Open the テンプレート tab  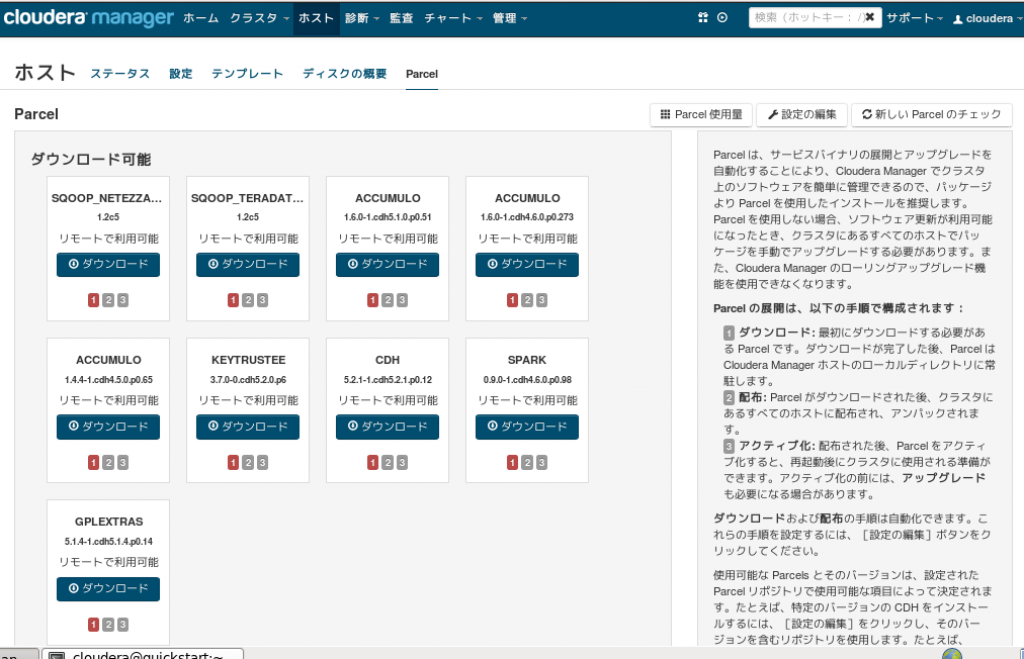tap(248, 74)
